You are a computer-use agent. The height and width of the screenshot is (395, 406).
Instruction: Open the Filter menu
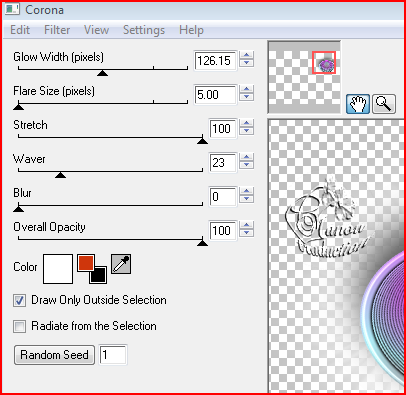57,30
